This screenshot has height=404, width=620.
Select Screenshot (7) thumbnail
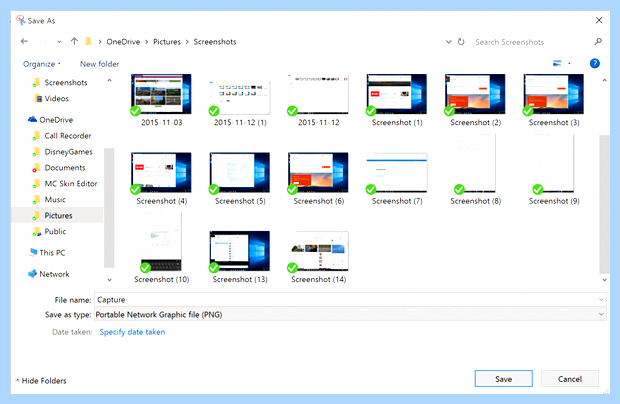click(x=397, y=173)
